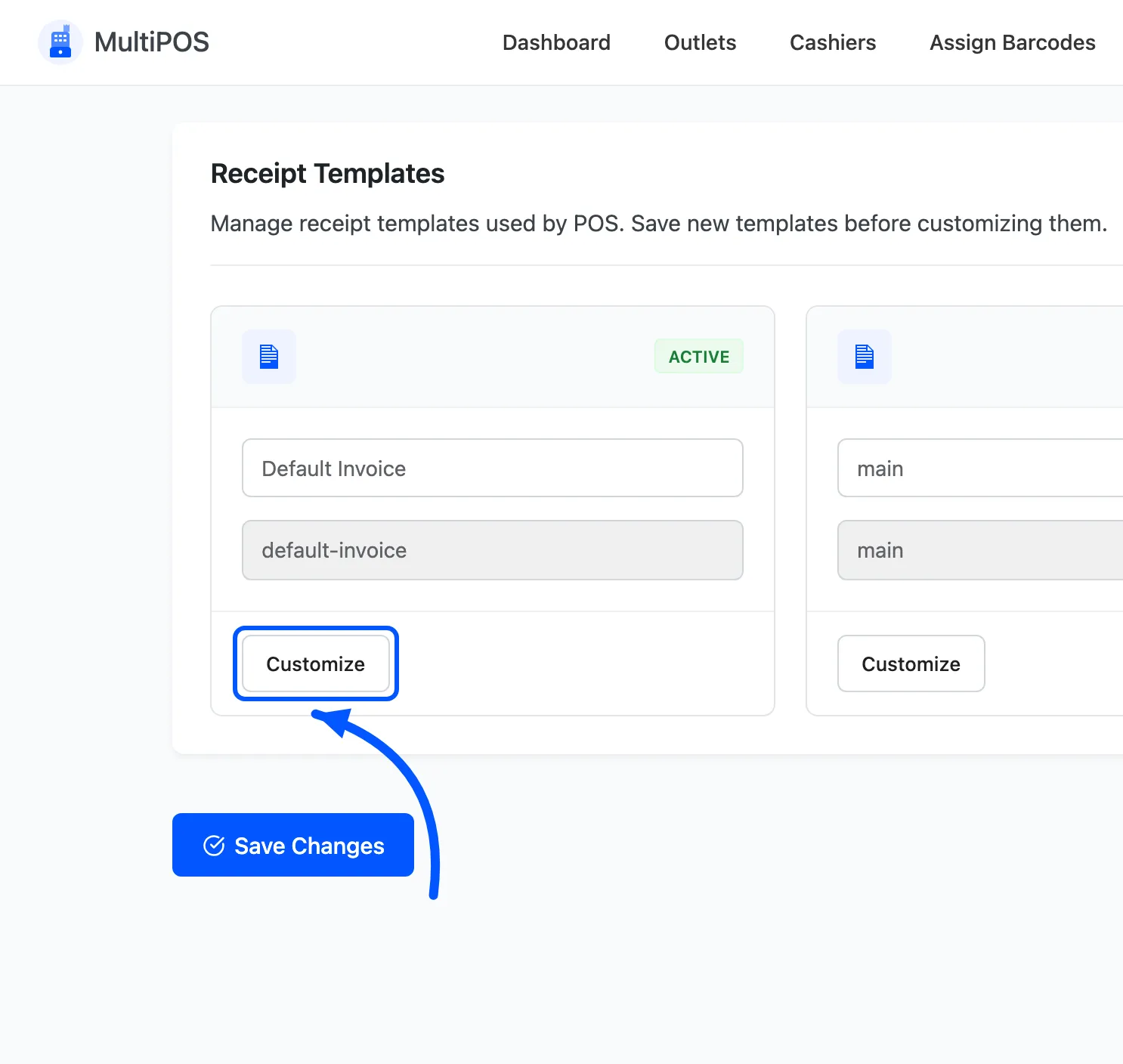
Task: Save Changes to receipt templates
Action: point(293,845)
